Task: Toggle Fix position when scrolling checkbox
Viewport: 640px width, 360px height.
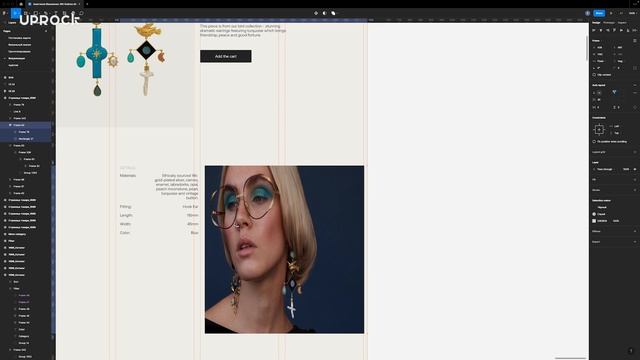Action: tap(594, 141)
